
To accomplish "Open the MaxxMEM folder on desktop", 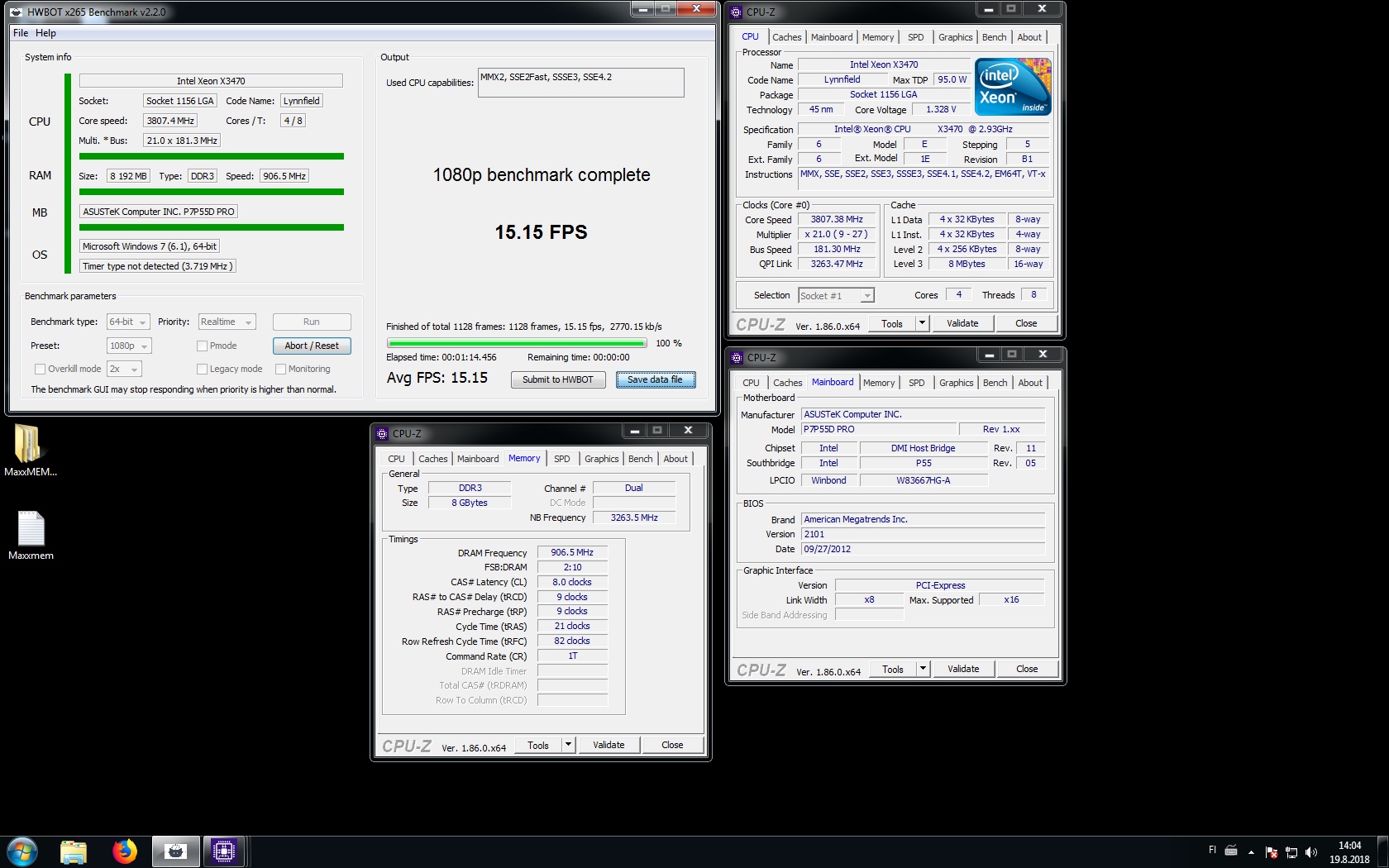I will (x=31, y=450).
